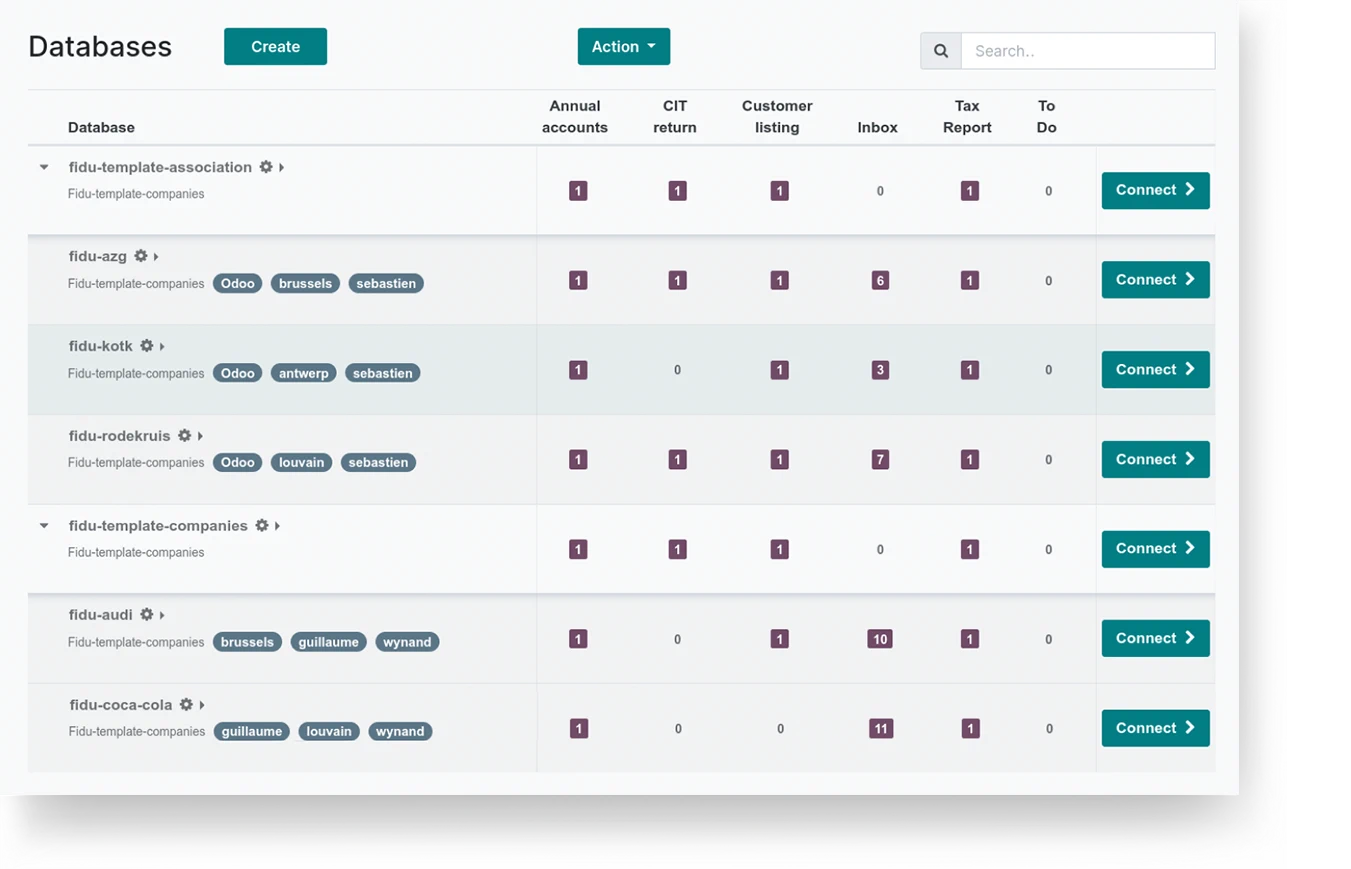Expand arrow next to fidu-azg gear
Viewport: 1351px width, 869px height.
pos(157,256)
